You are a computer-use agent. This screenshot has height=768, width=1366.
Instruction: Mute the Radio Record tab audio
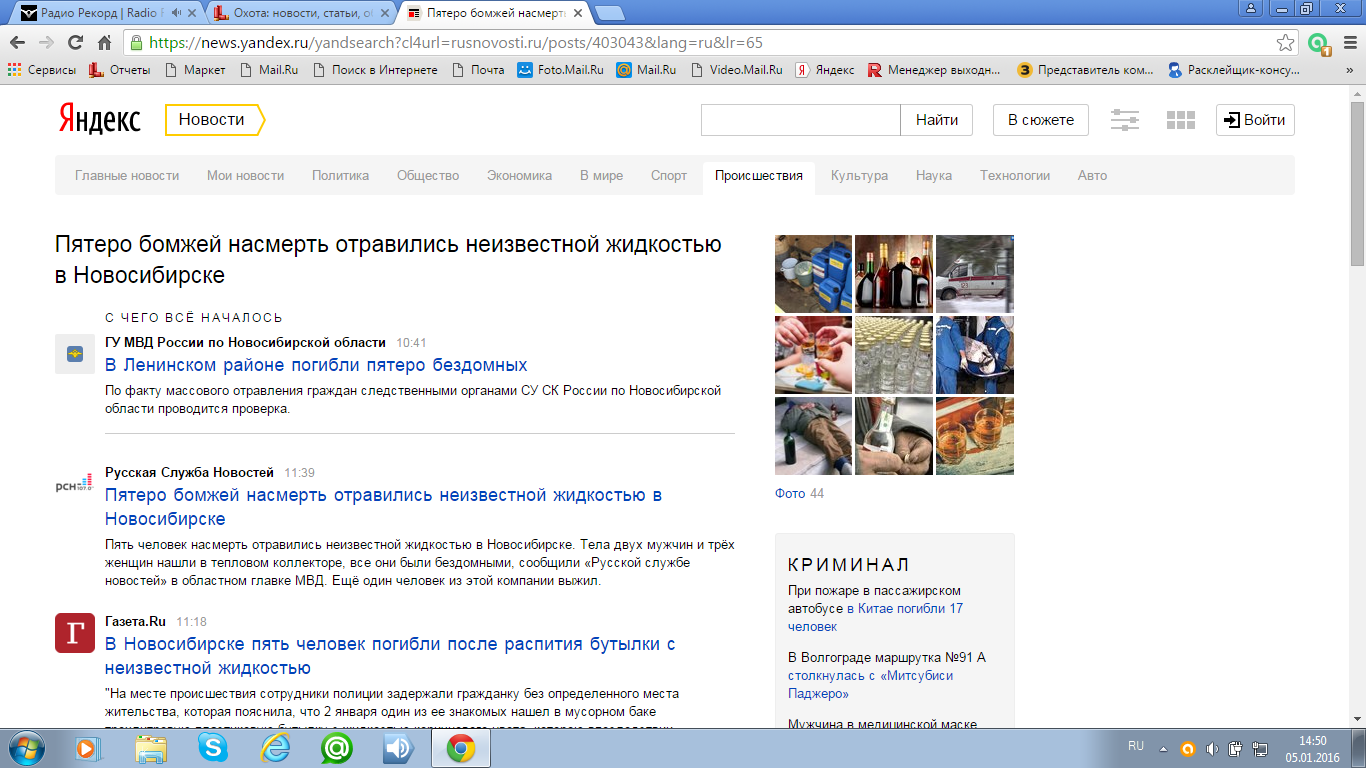pyautogui.click(x=177, y=13)
